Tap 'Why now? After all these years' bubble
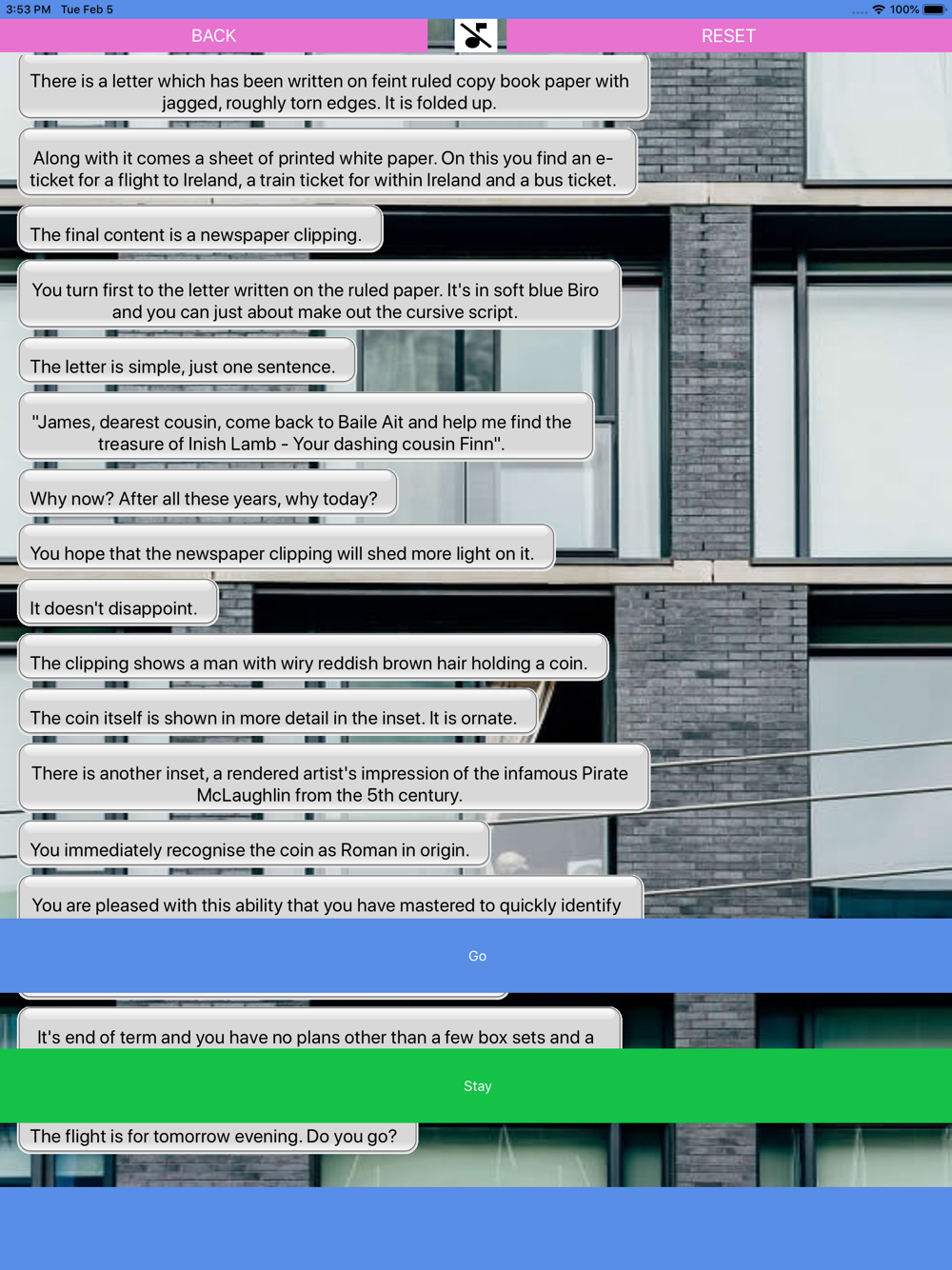952x1270 pixels. [208, 493]
